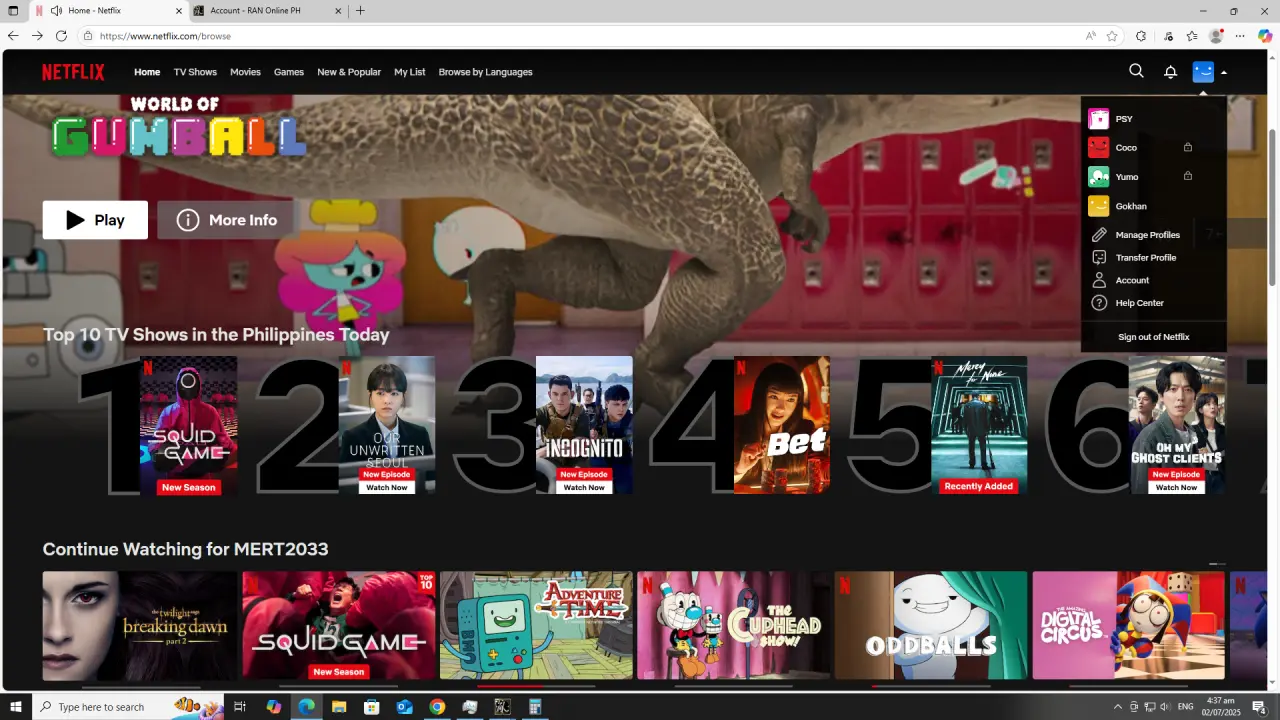Screen dimensions: 1280x720
Task: Click the browser Forward arrow
Action: (37, 36)
